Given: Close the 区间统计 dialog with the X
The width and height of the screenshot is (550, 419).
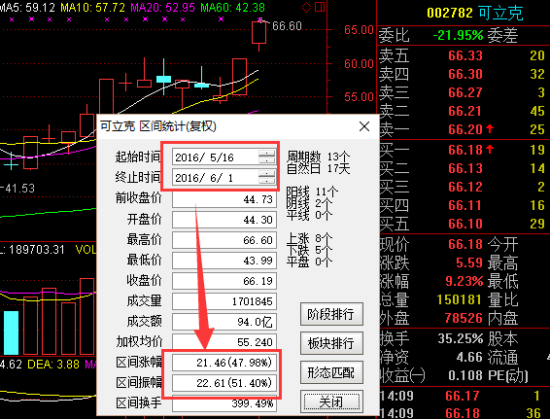Looking at the screenshot, I should pyautogui.click(x=364, y=126).
